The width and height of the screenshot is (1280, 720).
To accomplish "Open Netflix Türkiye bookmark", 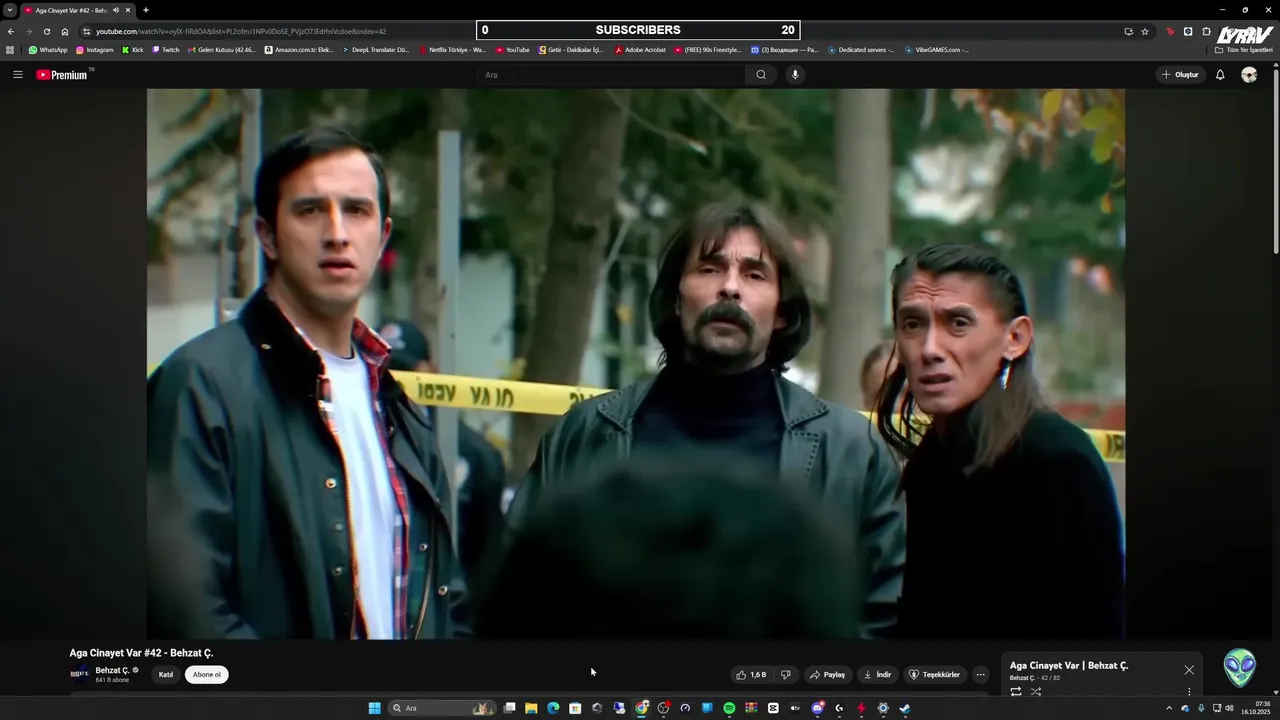I will pyautogui.click(x=452, y=50).
